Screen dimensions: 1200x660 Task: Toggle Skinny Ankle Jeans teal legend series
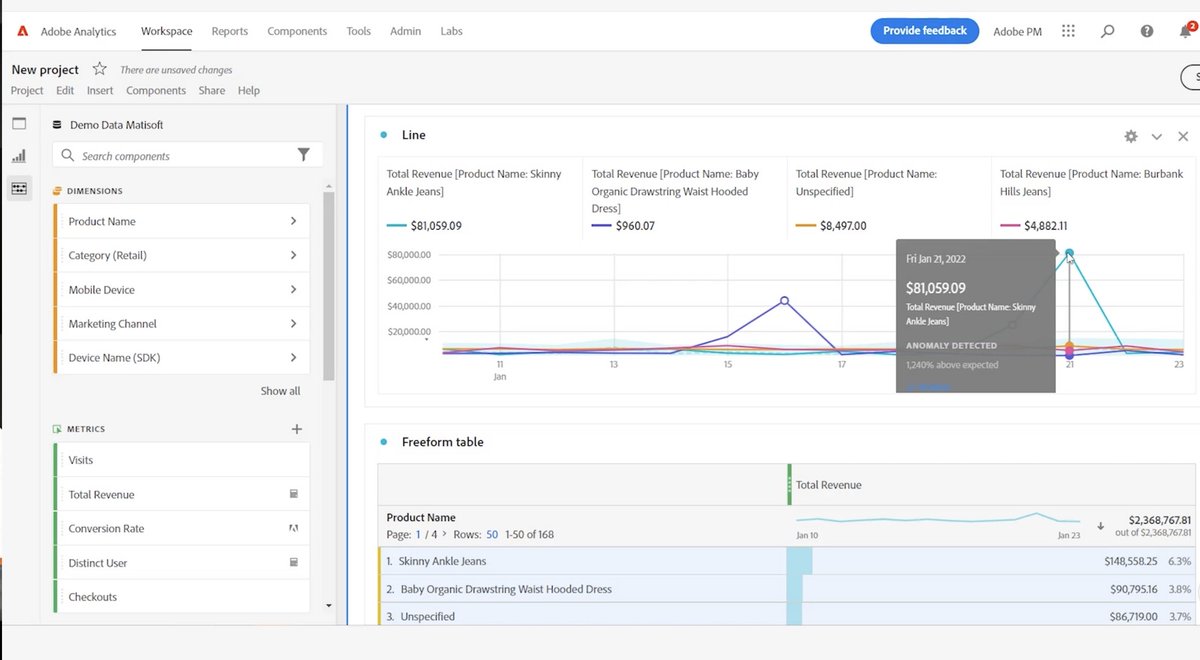point(424,226)
